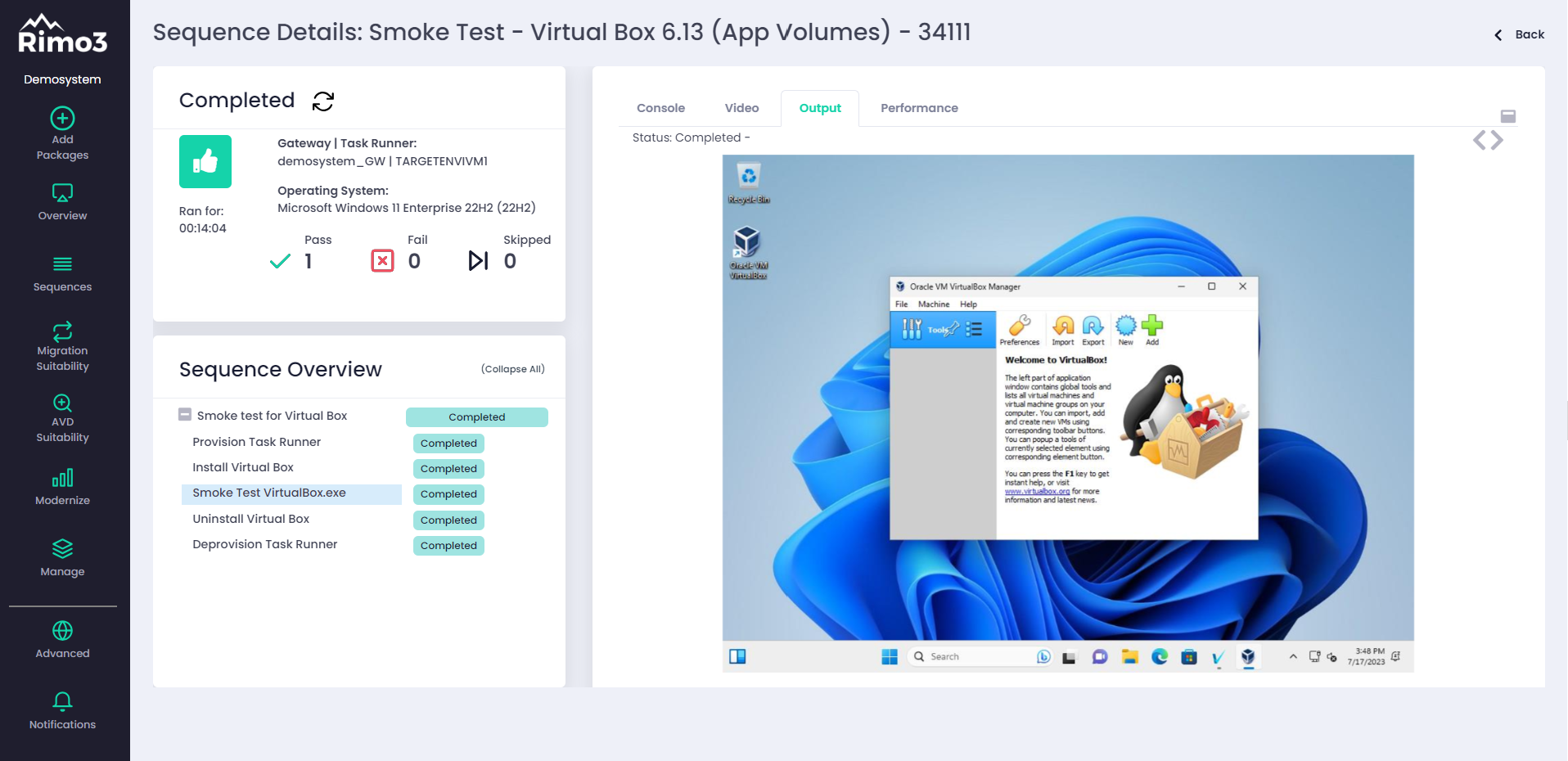Open Modernize in sidebar
The image size is (1568, 761).
point(62,487)
